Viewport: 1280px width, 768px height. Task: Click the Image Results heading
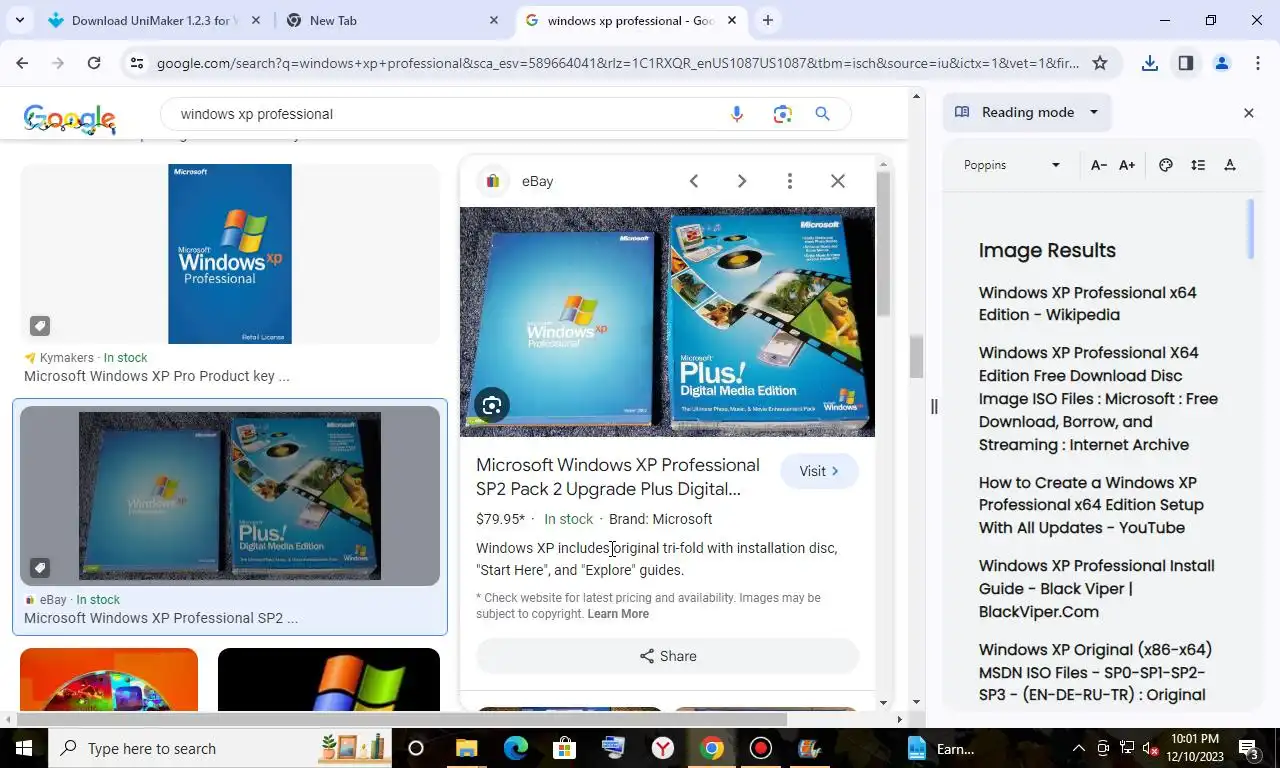(1047, 250)
